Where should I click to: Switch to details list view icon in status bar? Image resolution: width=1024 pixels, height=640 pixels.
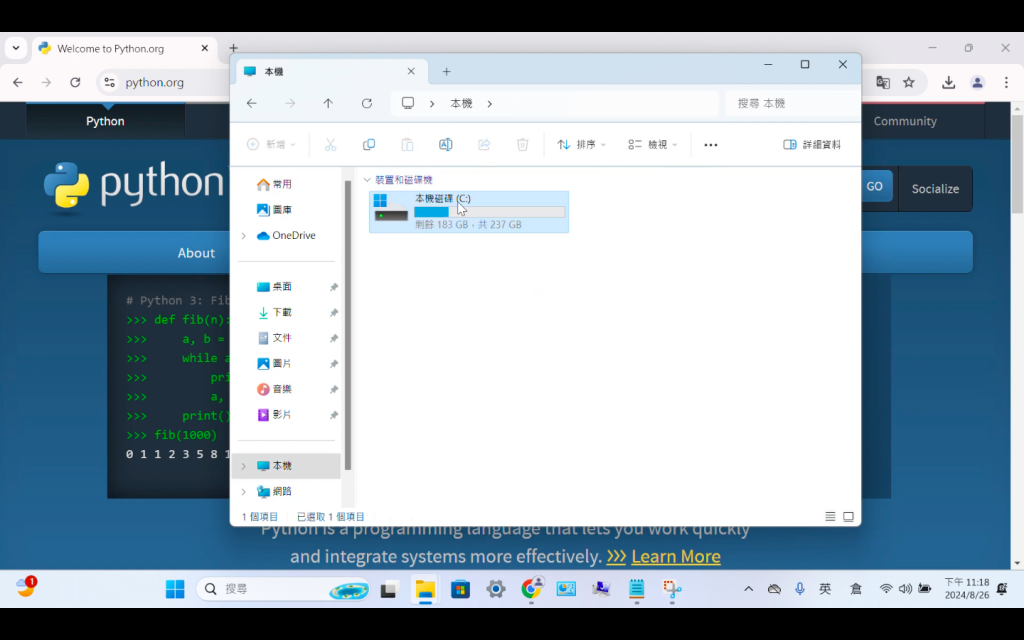[x=830, y=517]
